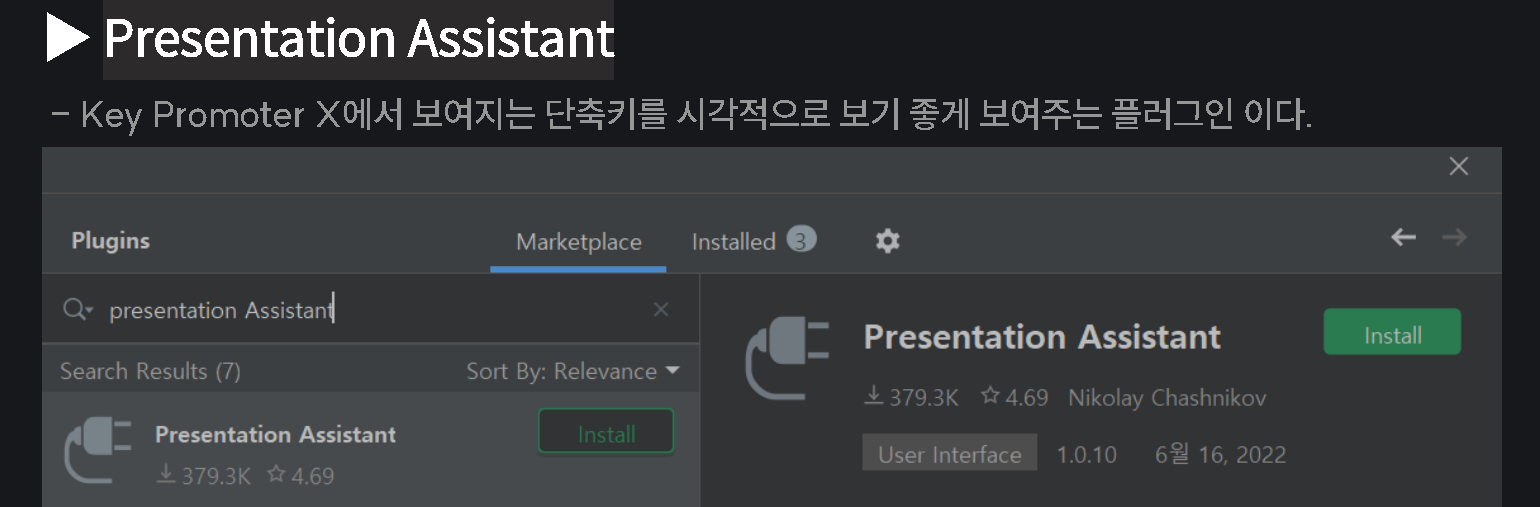Click the forward navigation arrow
The image size is (1540, 507).
[1454, 237]
